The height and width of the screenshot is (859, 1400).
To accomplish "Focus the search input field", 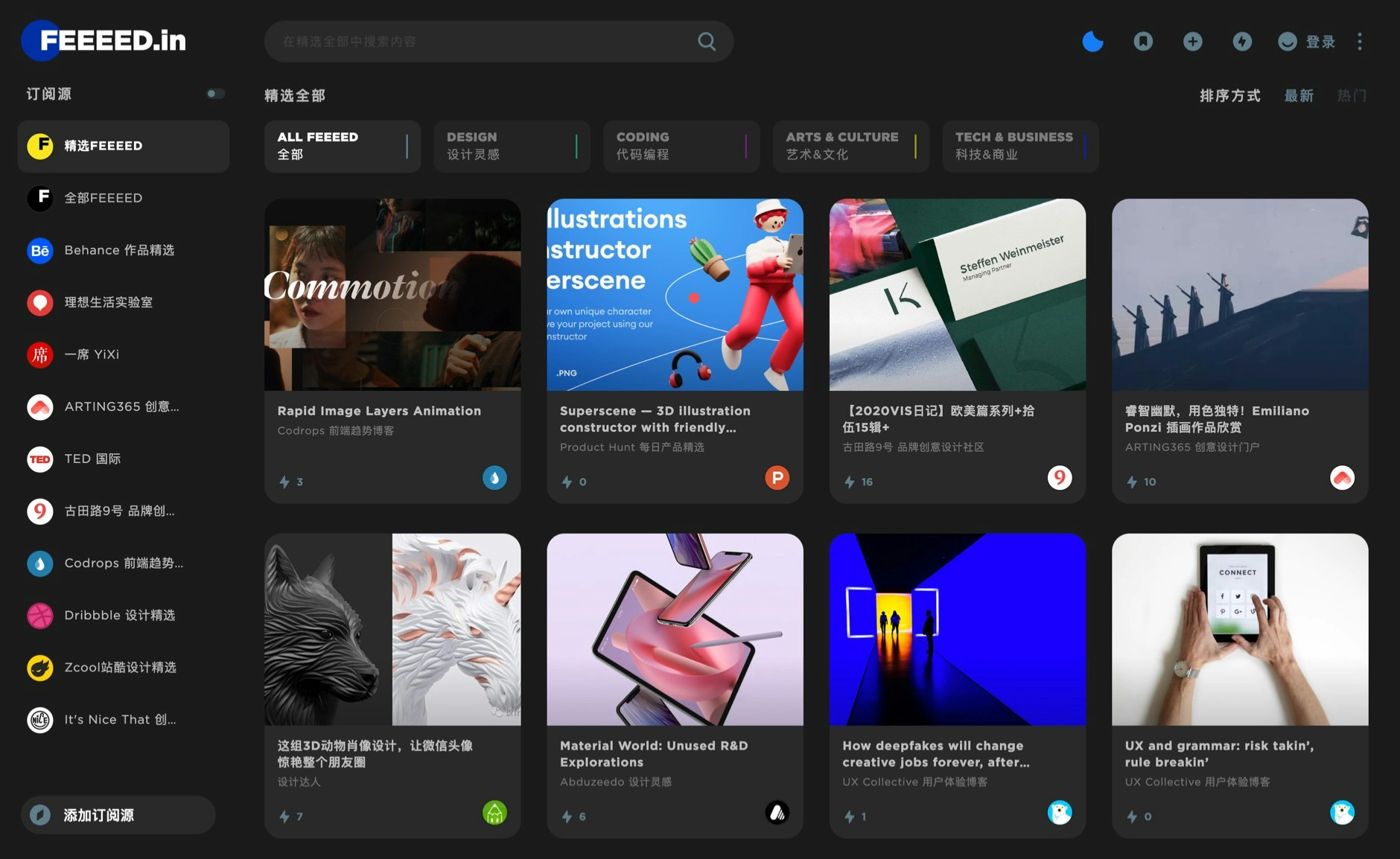I will pyautogui.click(x=499, y=42).
